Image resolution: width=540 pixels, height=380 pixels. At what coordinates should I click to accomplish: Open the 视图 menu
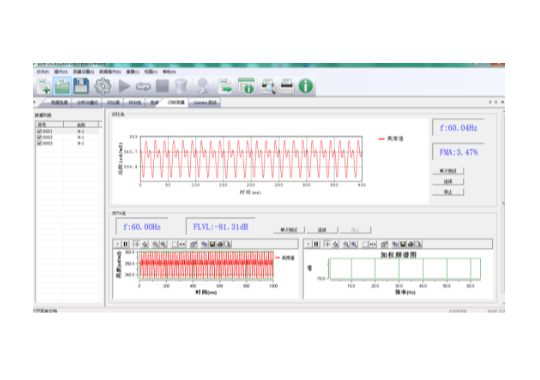150,72
